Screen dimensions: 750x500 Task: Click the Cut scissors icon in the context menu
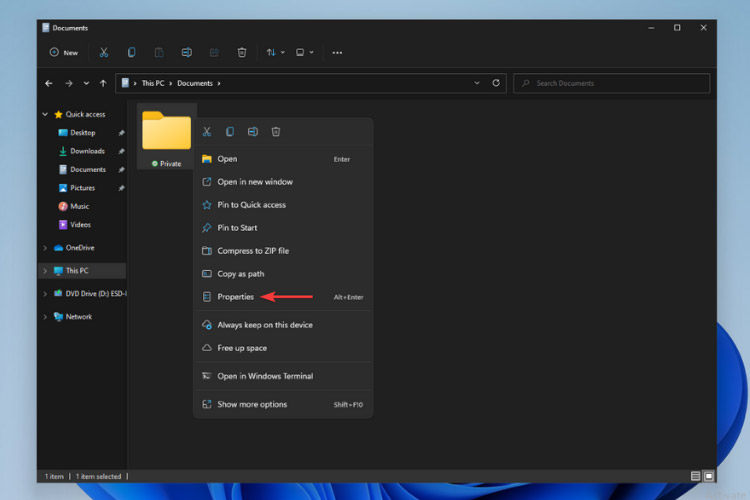coord(207,132)
